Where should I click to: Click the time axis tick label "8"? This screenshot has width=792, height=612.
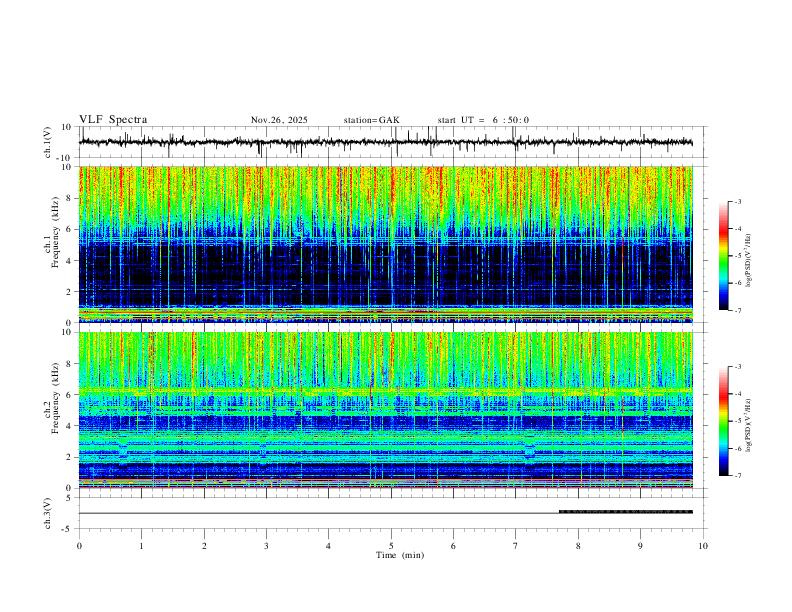point(578,546)
